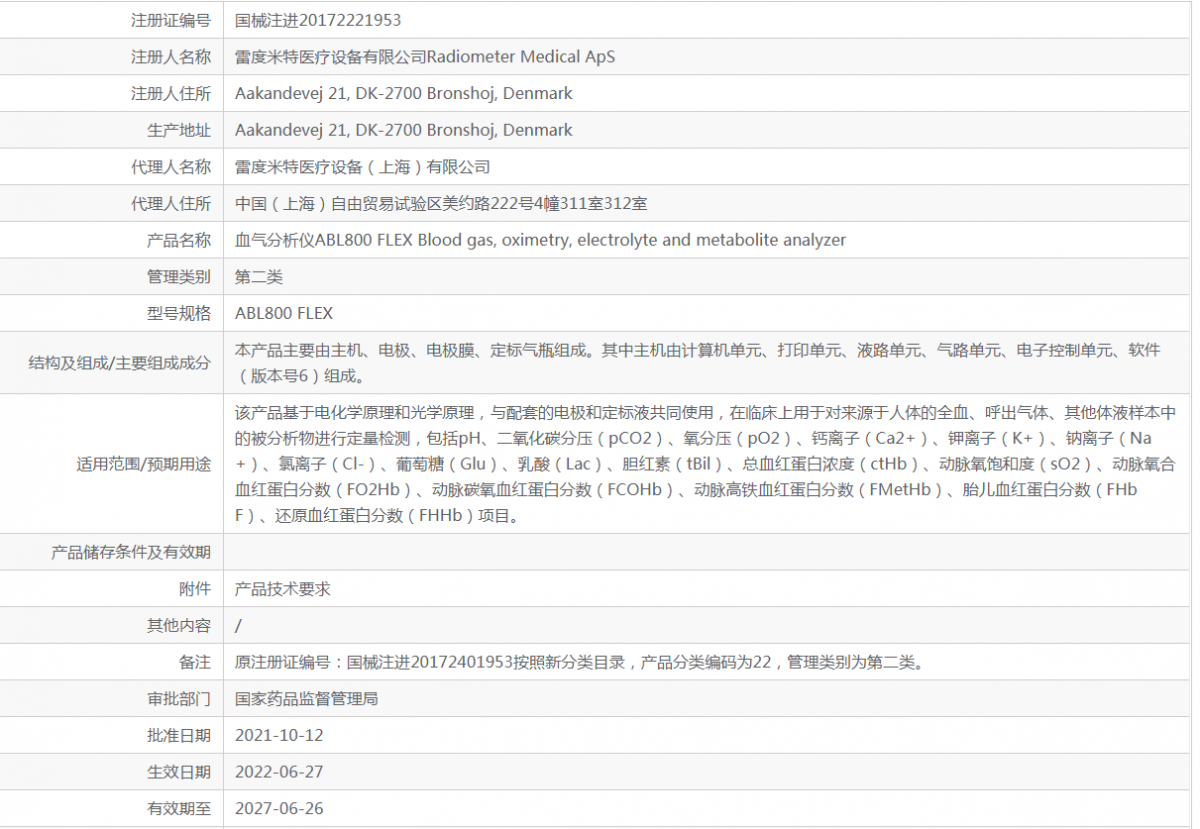The image size is (1200, 829).
Task: Select registrant name Radiometer Medical ApS
Action: [521, 57]
